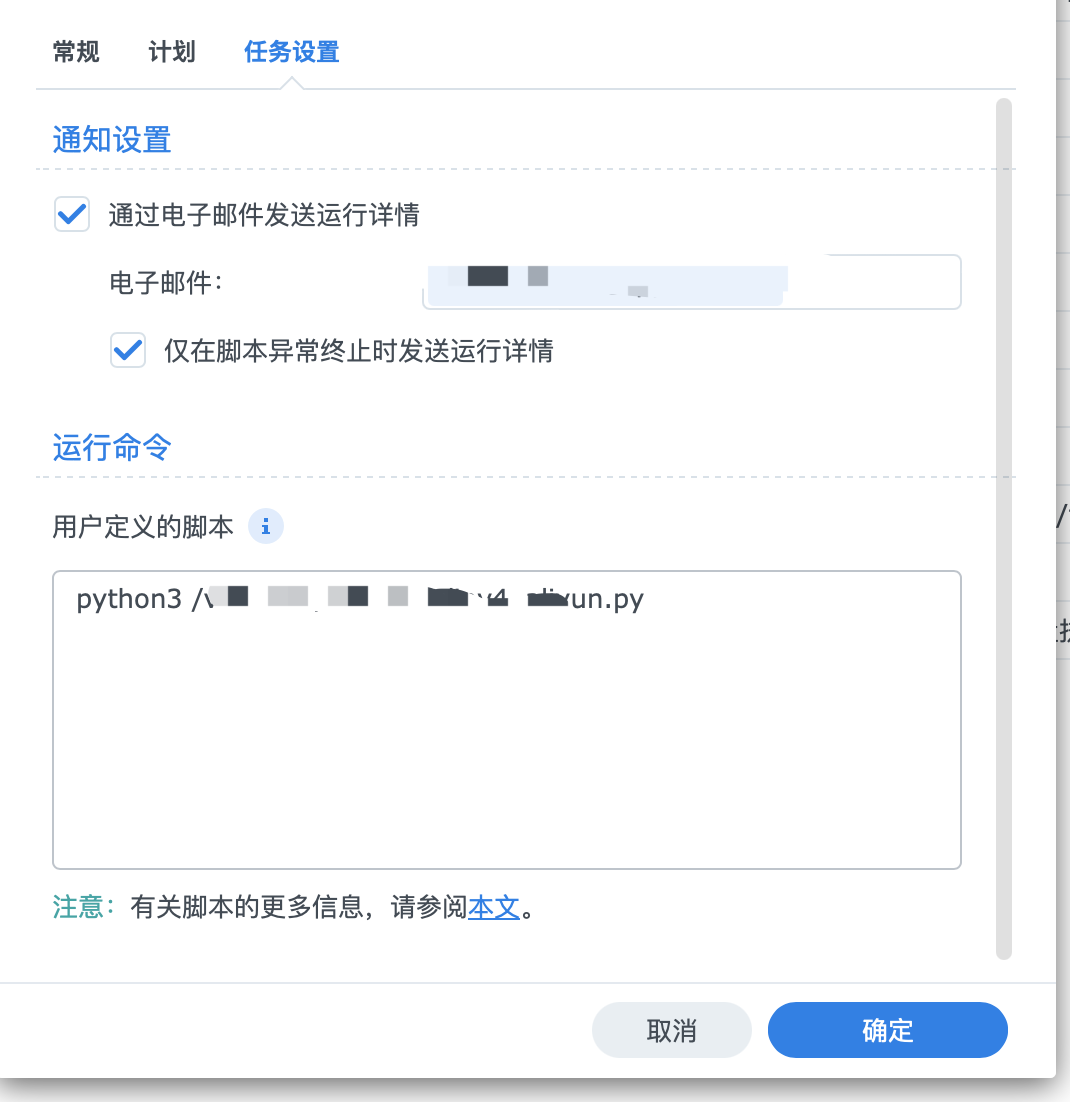Select the 任务设置 tab

coord(290,51)
